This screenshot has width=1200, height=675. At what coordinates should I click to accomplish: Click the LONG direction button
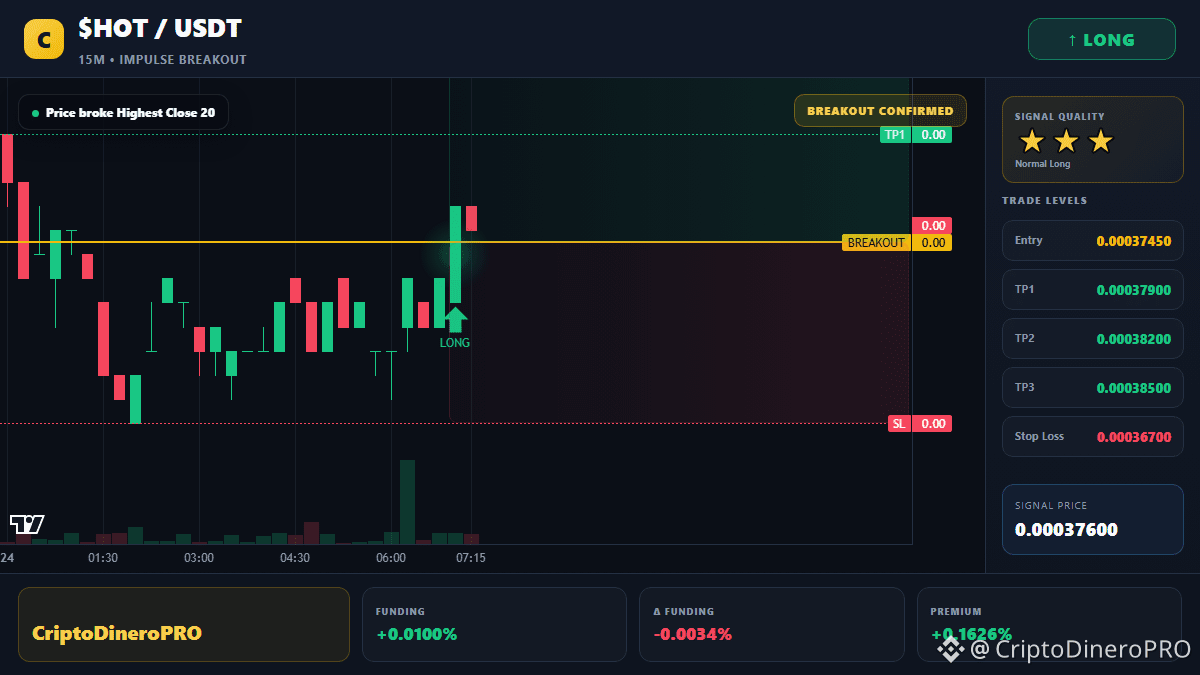1102,40
